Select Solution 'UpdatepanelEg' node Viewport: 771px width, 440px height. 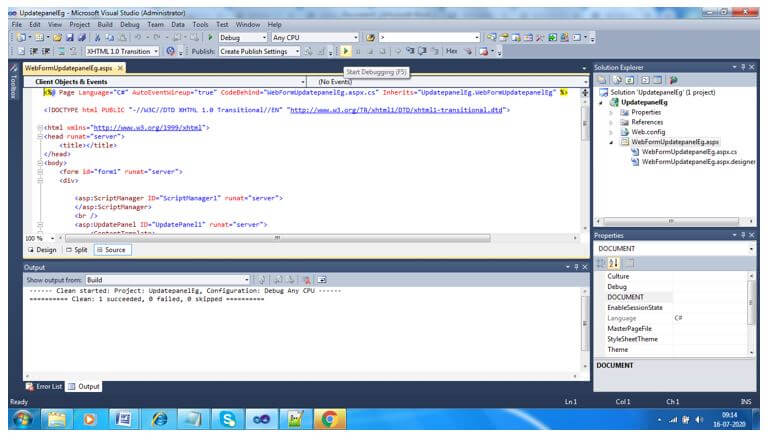tap(662, 92)
